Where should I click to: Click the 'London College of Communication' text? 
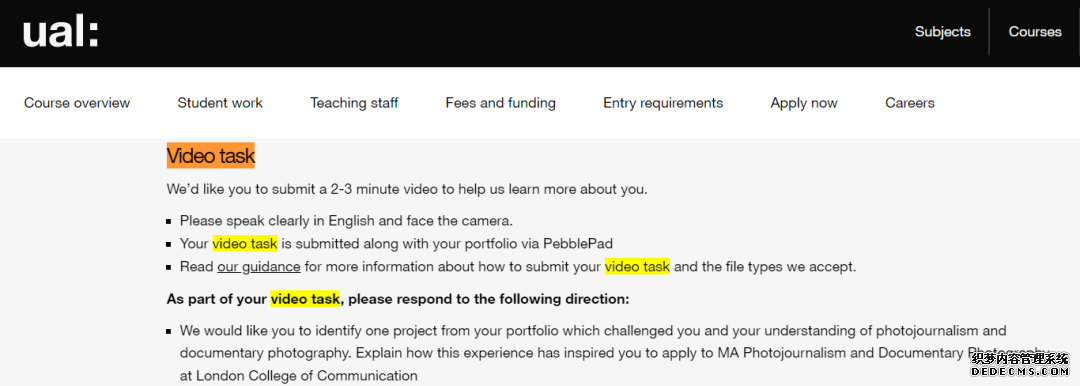(x=307, y=376)
